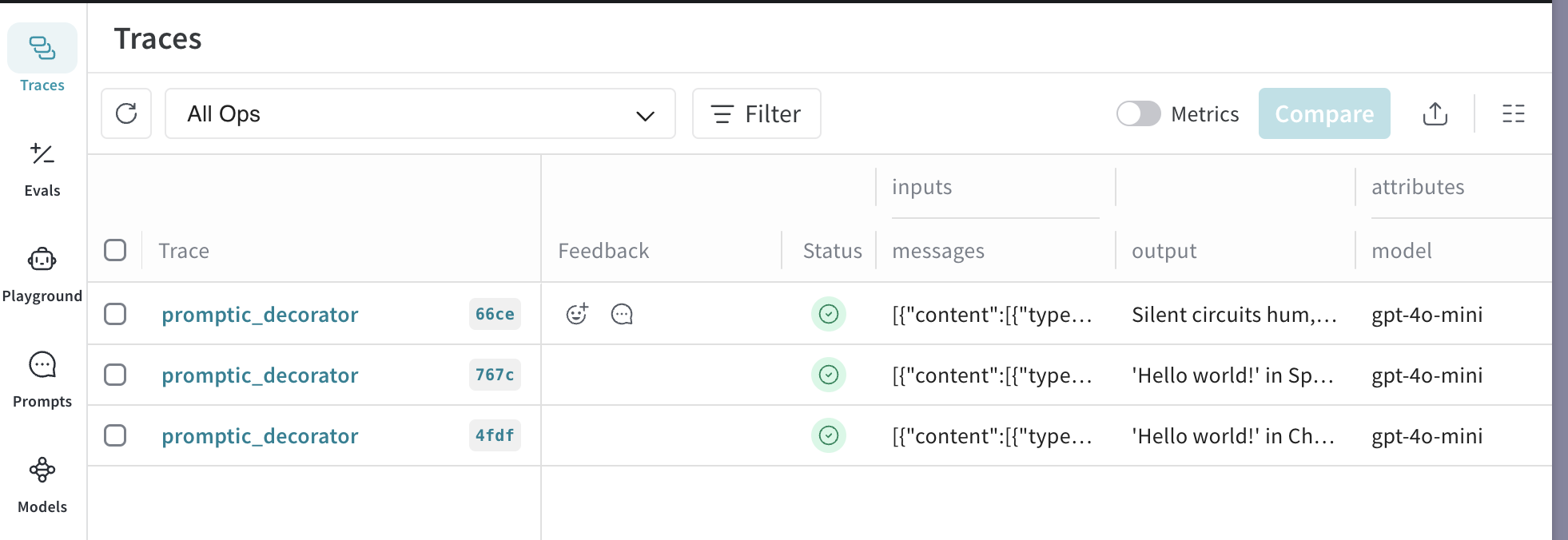Select the checkbox for trace 66ce
This screenshot has width=1568, height=540.
coord(115,314)
